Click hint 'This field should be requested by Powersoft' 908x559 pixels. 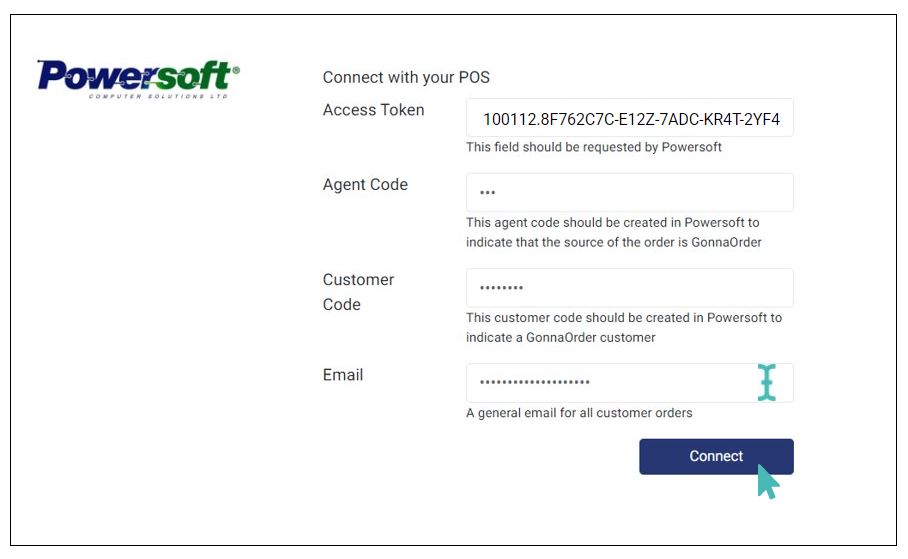tap(594, 147)
